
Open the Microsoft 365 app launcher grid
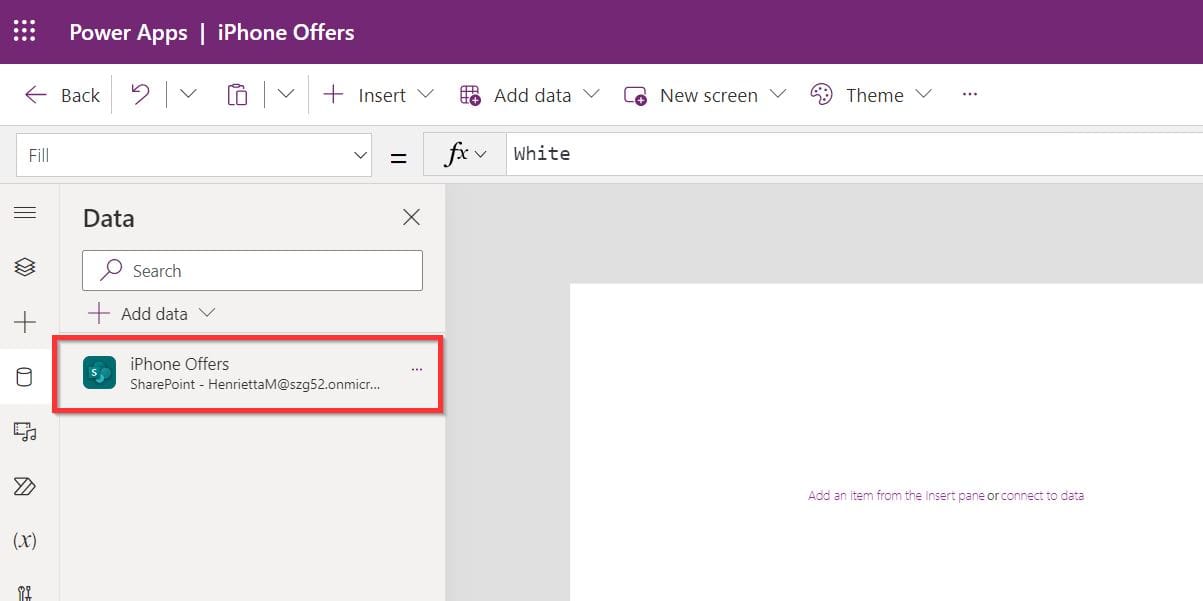pos(24,31)
